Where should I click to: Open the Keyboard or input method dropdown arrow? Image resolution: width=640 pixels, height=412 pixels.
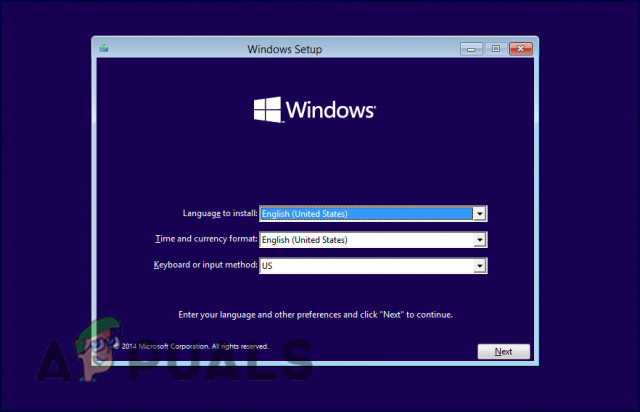pos(480,266)
